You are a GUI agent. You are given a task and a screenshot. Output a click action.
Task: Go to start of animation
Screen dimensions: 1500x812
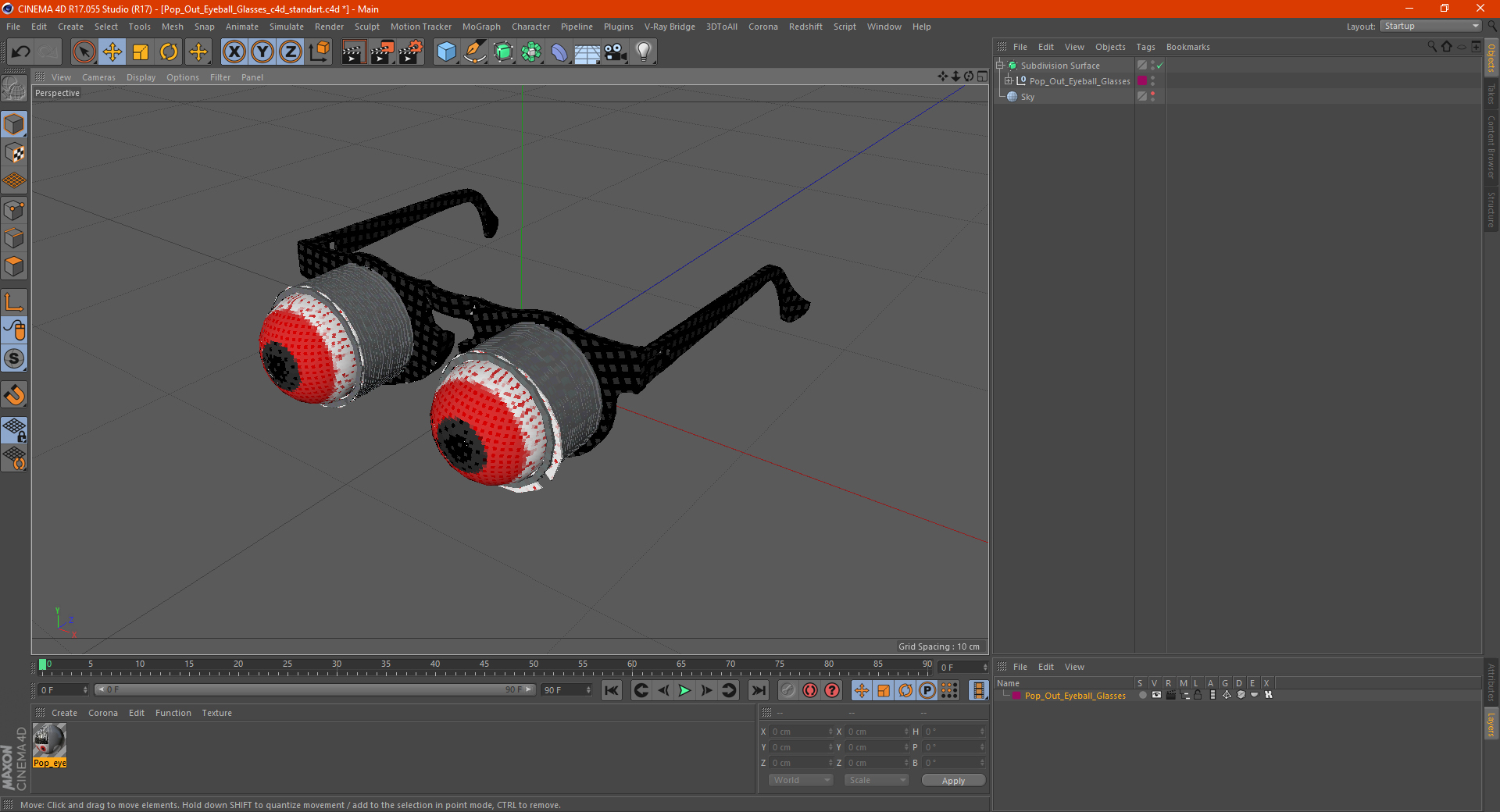tap(612, 690)
